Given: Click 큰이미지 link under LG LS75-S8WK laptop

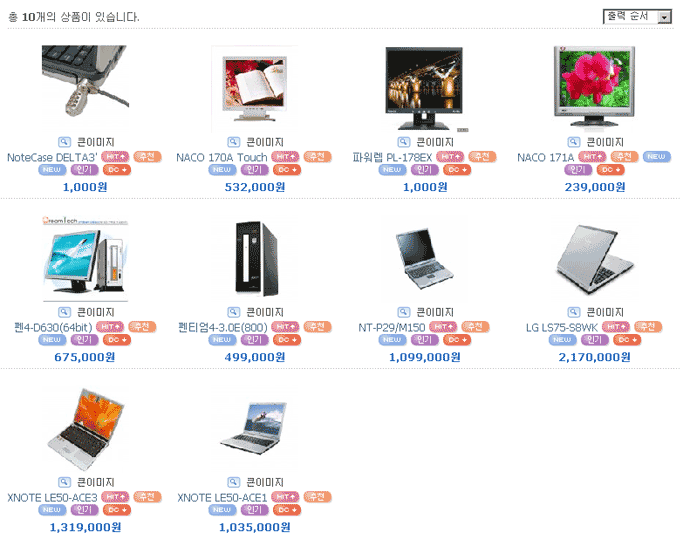Looking at the screenshot, I should tap(605, 312).
